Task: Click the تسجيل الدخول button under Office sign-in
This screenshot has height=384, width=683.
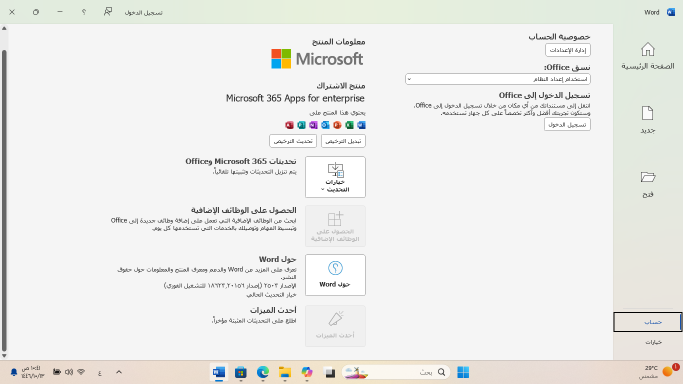Action: [567, 125]
